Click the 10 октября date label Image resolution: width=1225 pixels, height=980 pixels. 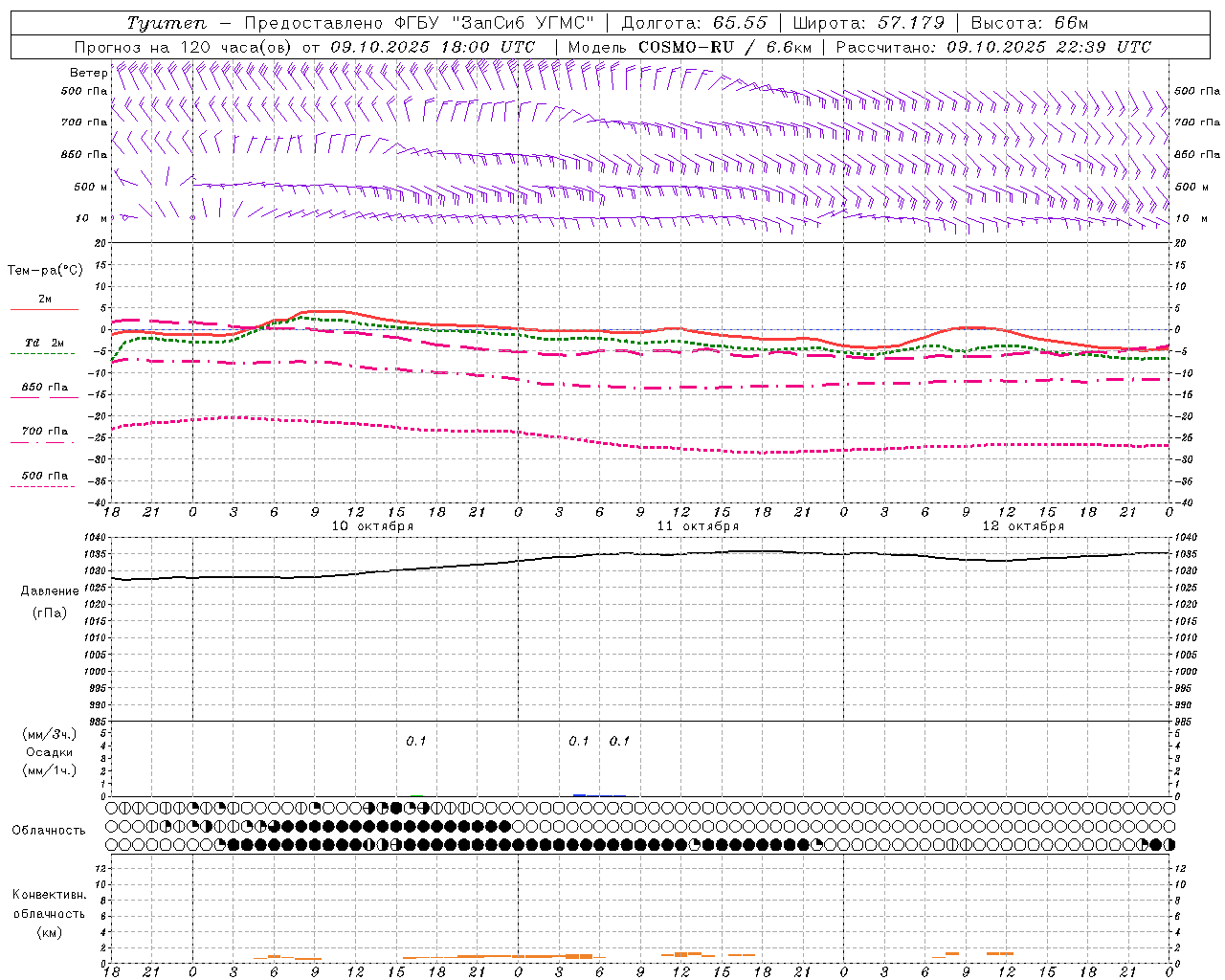[x=372, y=526]
